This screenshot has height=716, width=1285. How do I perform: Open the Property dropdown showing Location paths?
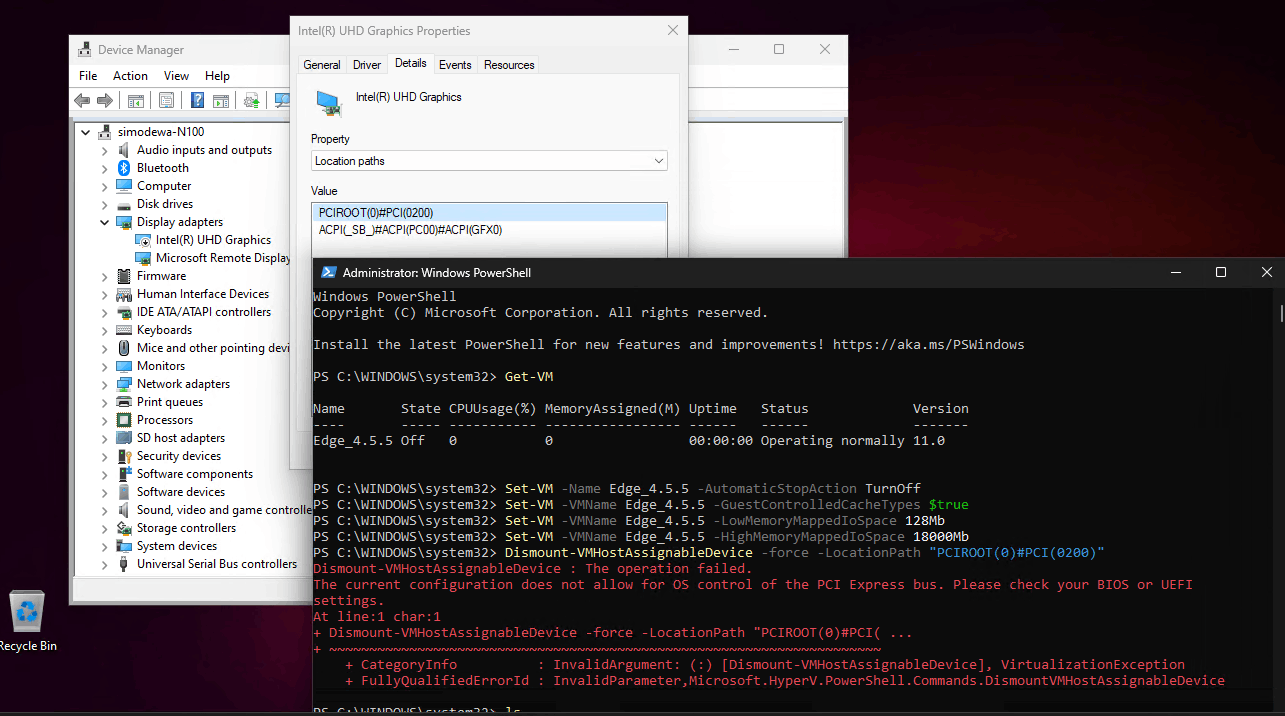489,161
